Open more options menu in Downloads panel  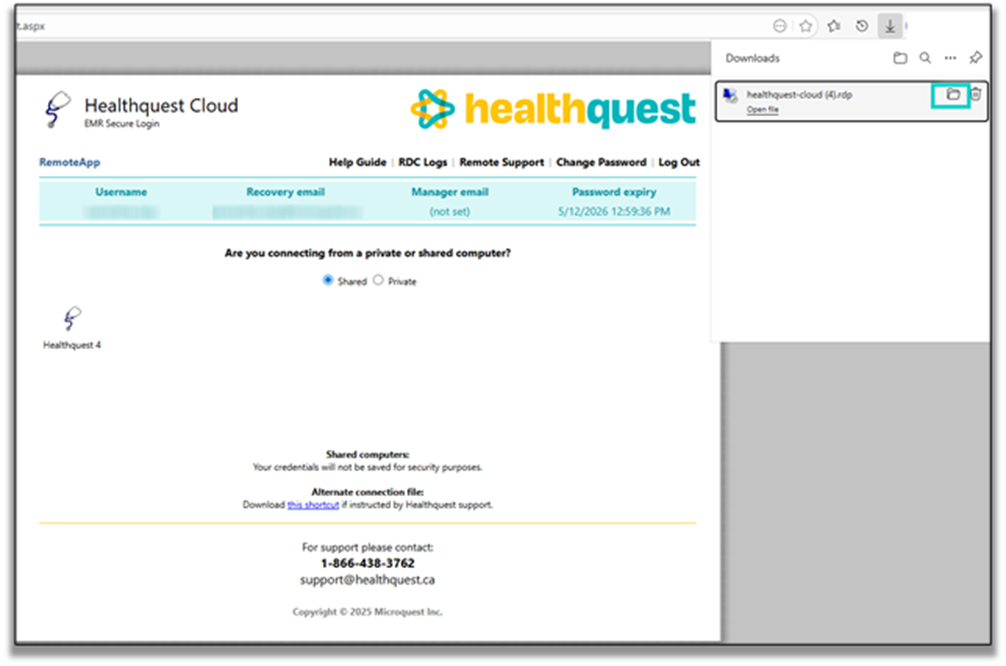[950, 58]
